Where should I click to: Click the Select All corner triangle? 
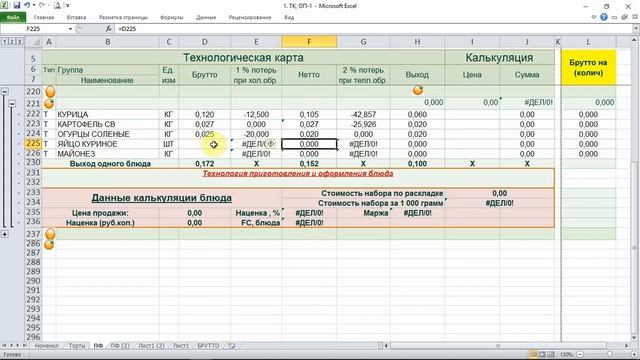33,42
